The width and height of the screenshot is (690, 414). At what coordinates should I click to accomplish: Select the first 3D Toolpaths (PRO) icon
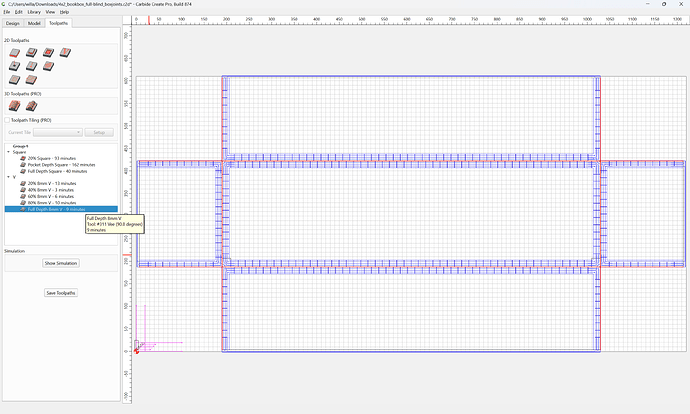click(x=15, y=106)
